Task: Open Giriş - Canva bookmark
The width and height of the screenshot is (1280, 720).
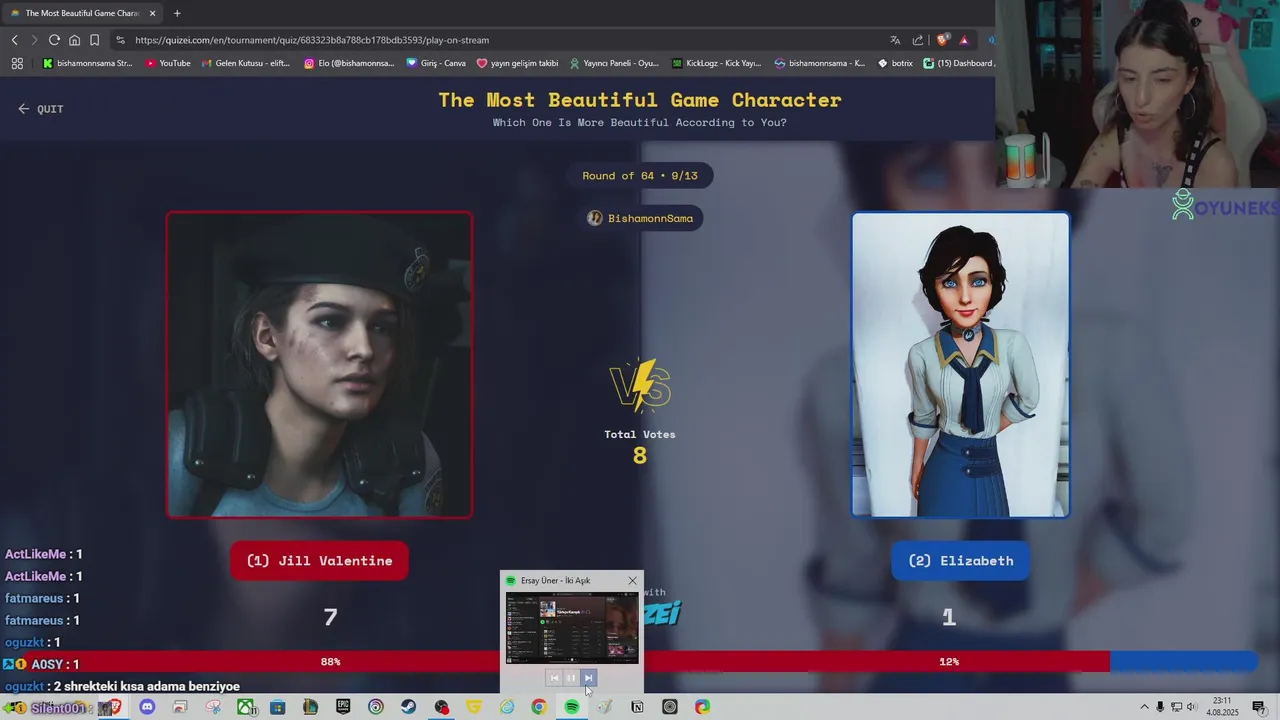Action: pos(436,63)
